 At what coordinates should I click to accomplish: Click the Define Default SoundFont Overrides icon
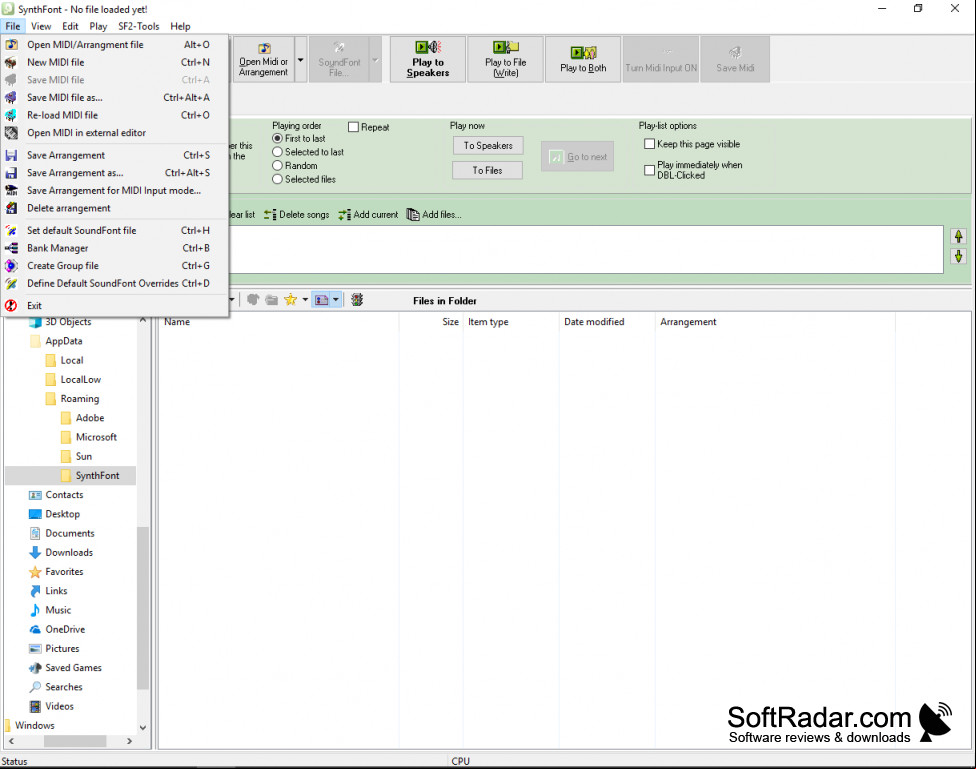(x=11, y=283)
